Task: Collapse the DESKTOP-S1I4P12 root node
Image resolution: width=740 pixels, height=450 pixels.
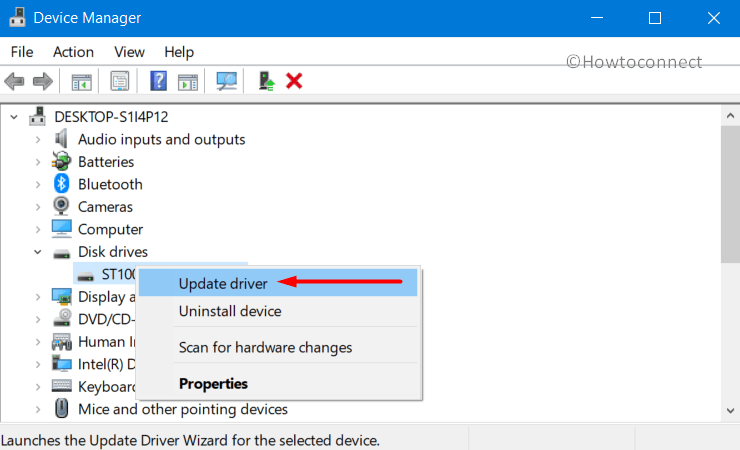Action: click(14, 117)
